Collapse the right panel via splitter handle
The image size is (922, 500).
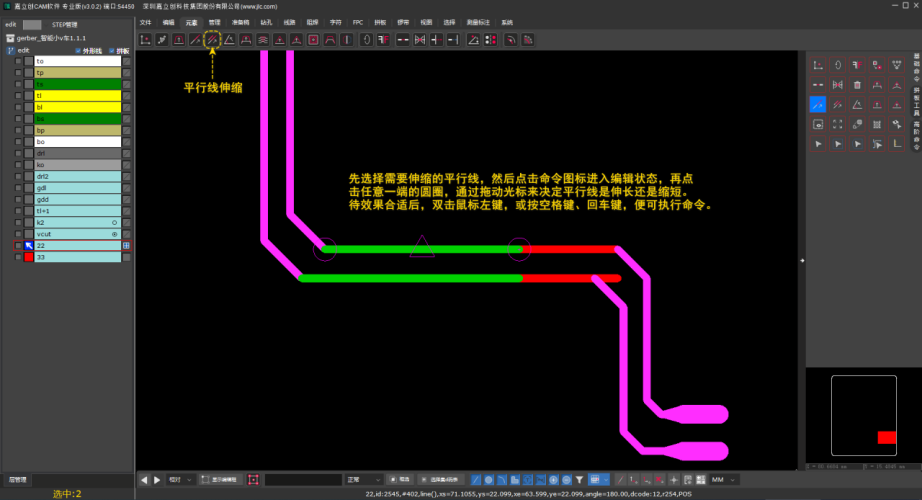tap(802, 260)
